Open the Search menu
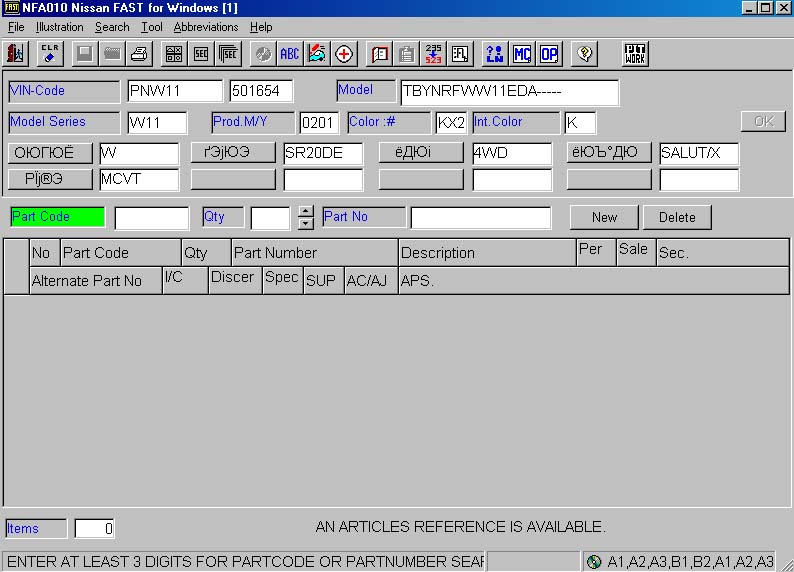 (x=112, y=27)
